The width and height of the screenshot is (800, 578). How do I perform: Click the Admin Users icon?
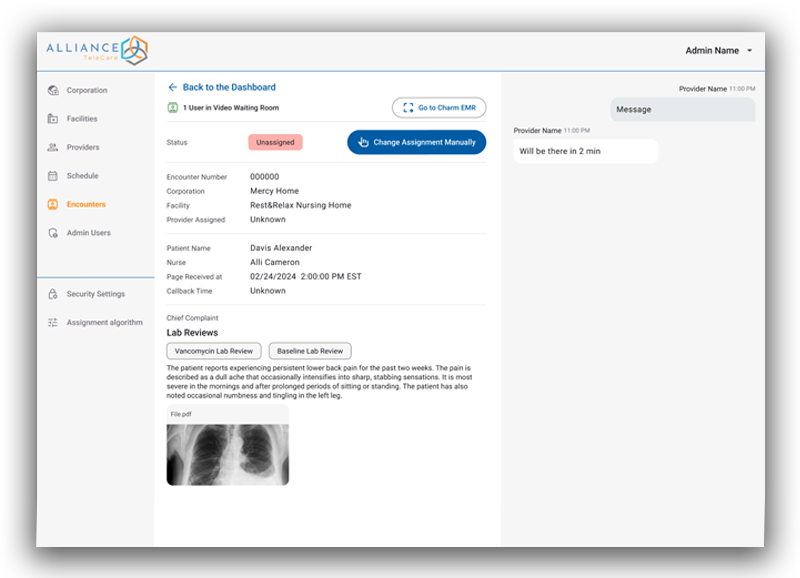click(x=52, y=233)
